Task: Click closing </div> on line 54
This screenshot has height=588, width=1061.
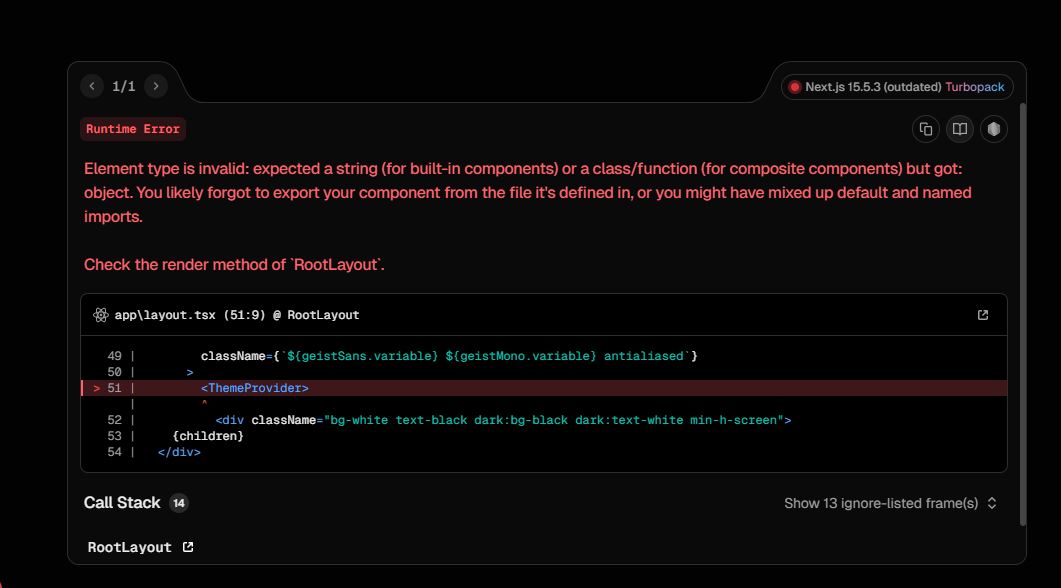Action: click(x=179, y=452)
